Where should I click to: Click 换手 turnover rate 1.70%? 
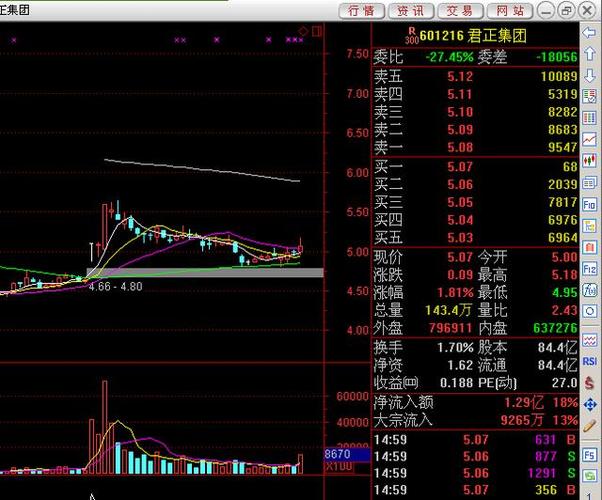455,348
